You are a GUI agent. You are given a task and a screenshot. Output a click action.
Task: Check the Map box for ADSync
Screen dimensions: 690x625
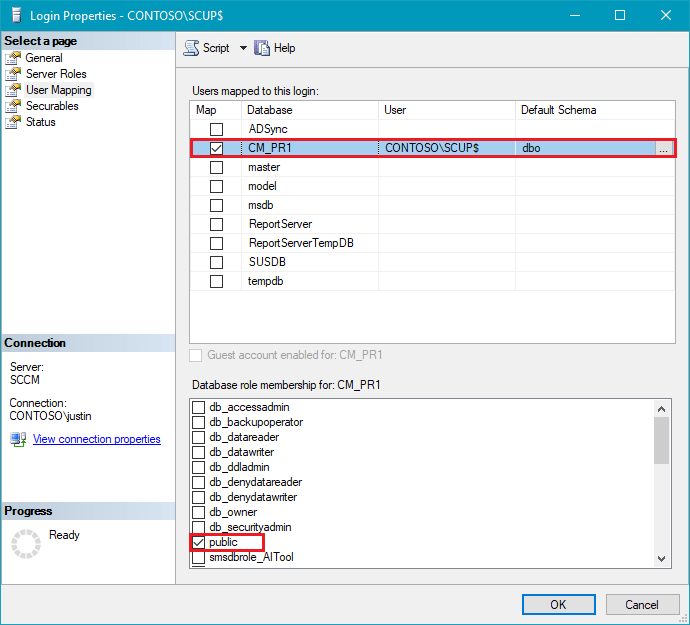(216, 129)
